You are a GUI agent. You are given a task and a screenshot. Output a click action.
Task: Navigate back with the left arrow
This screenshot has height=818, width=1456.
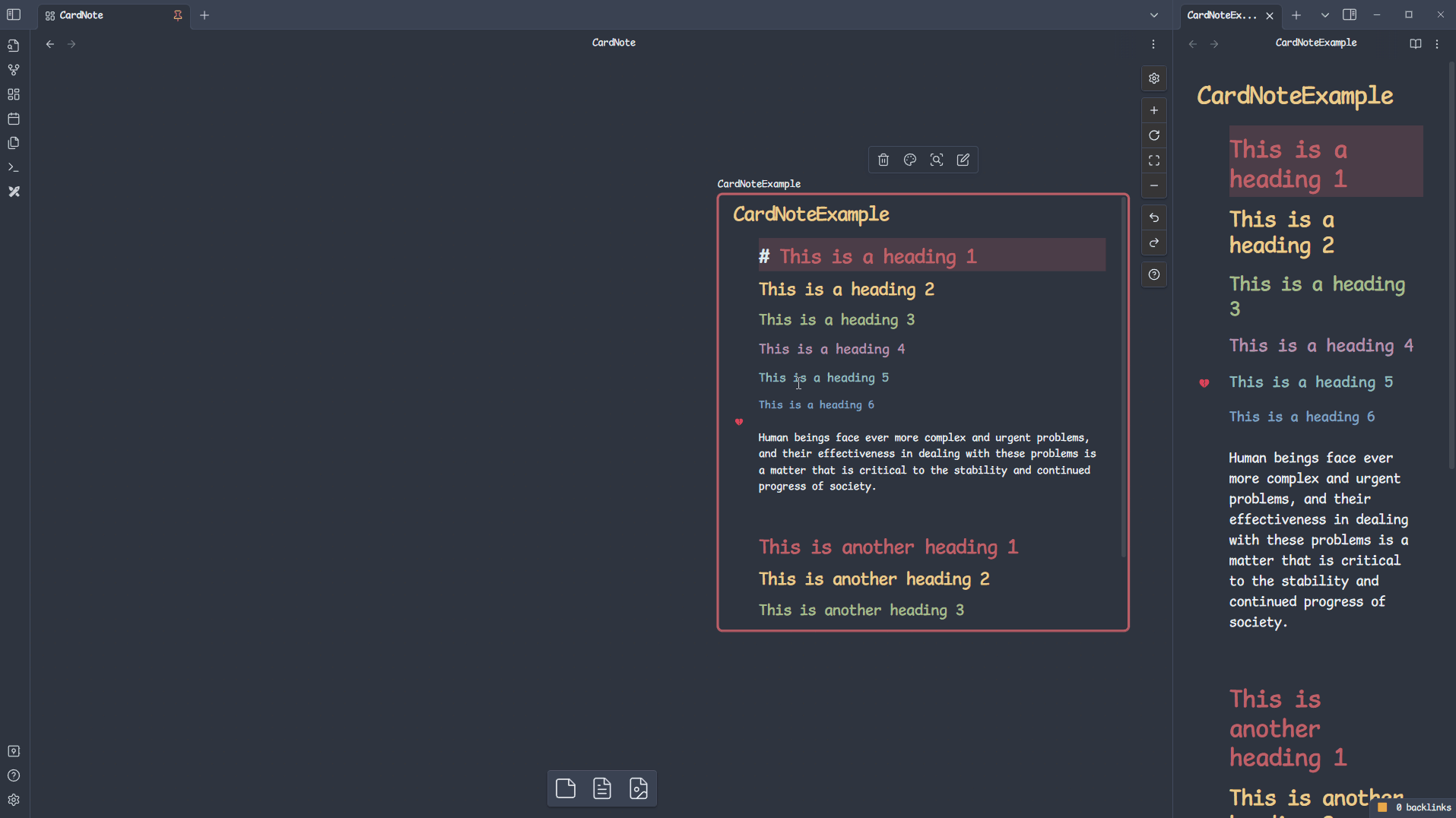coord(49,43)
